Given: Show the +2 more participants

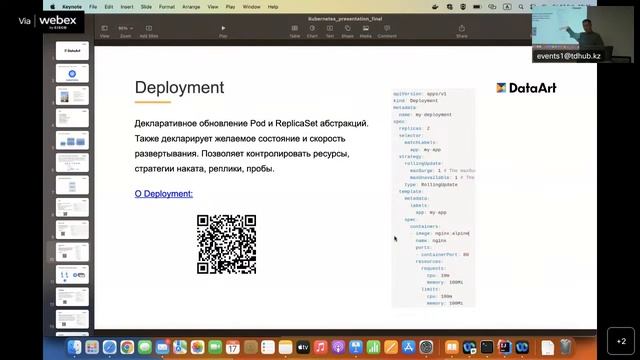Looking at the screenshot, I should click(621, 341).
